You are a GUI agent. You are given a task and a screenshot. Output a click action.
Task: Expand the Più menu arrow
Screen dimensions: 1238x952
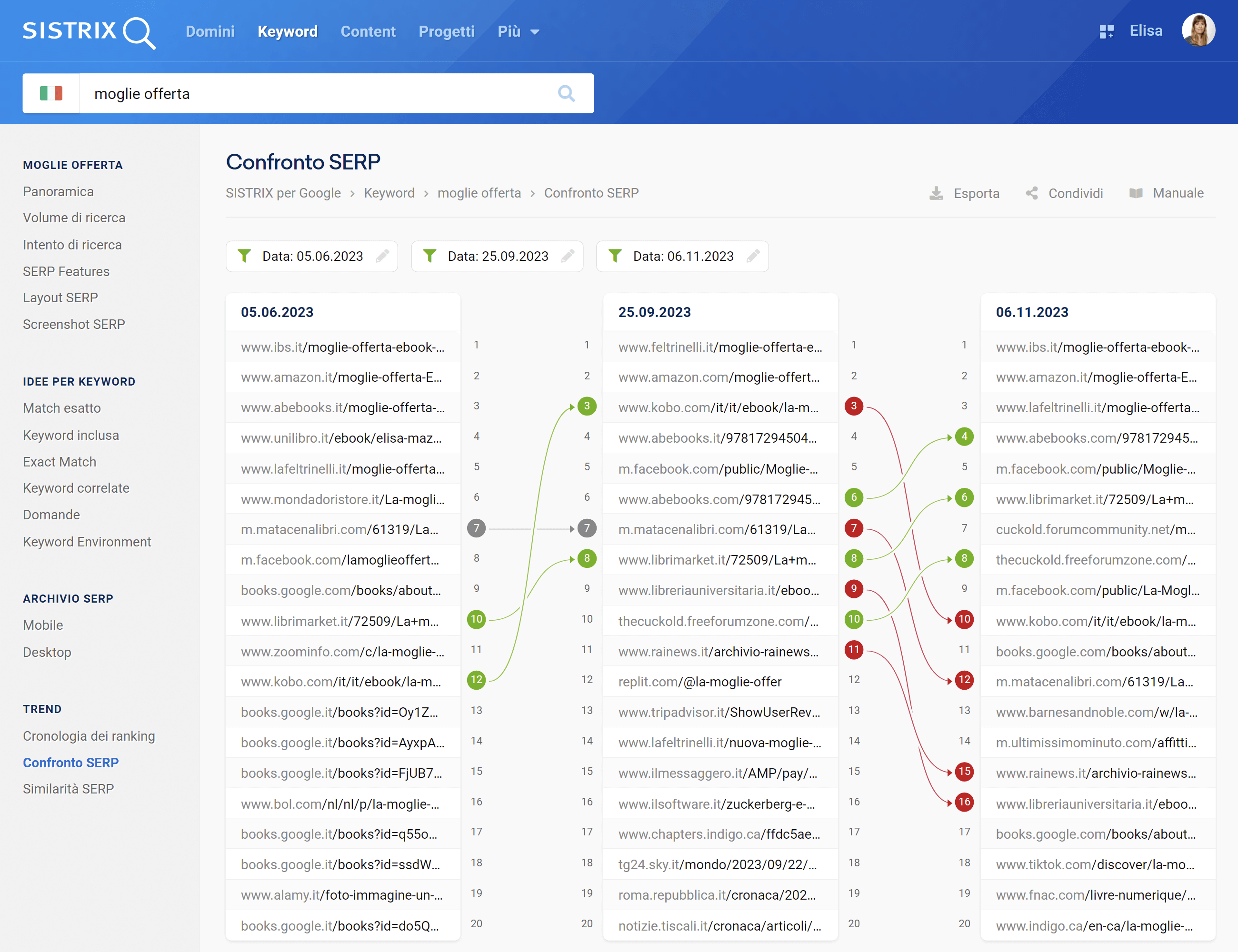(x=535, y=32)
